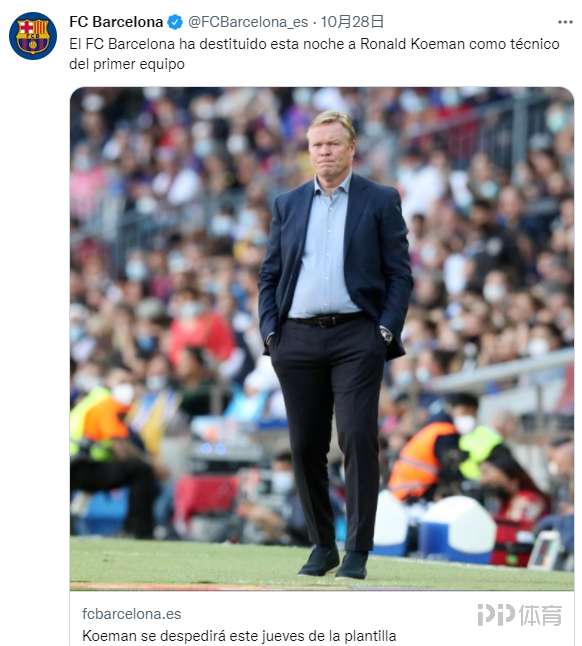582x646 pixels.
Task: Open article 'Koeman se despedirá este jueves'
Action: (239, 636)
